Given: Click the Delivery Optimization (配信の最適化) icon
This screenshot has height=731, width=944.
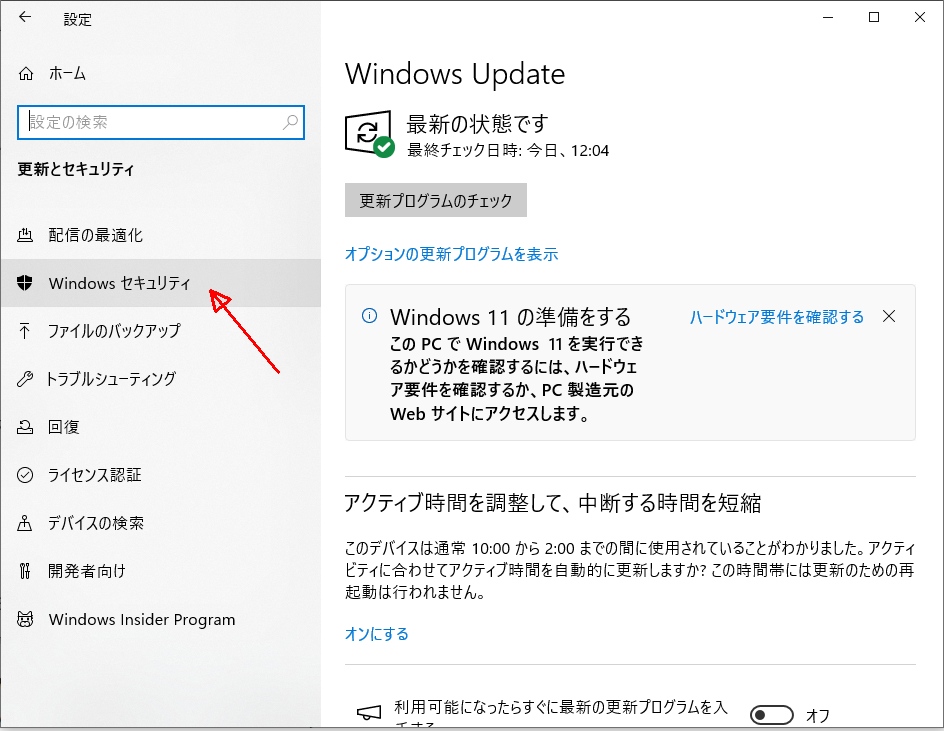Looking at the screenshot, I should [26, 235].
